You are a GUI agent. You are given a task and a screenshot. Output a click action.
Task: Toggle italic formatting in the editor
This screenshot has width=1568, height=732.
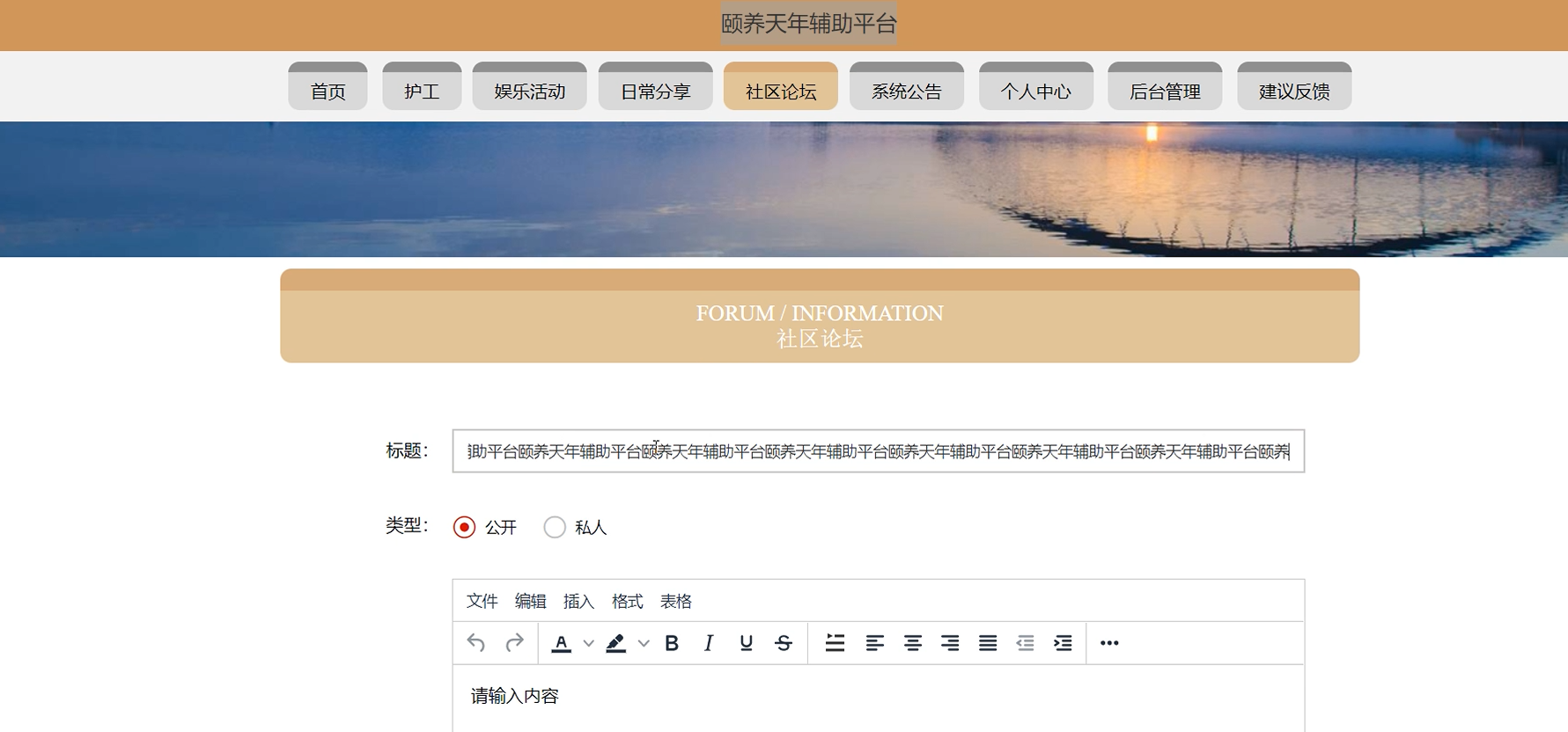click(709, 643)
